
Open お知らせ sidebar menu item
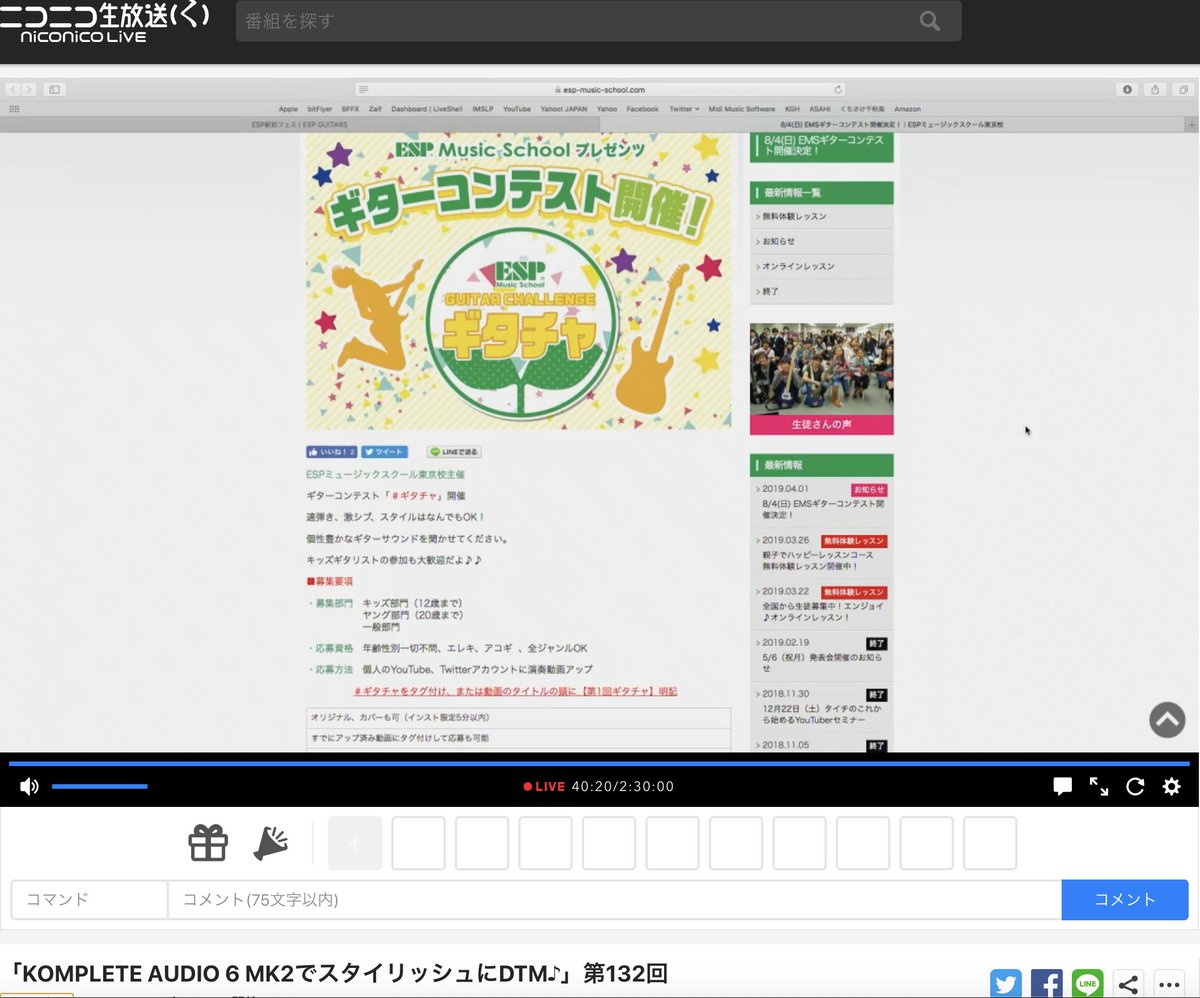click(x=821, y=241)
